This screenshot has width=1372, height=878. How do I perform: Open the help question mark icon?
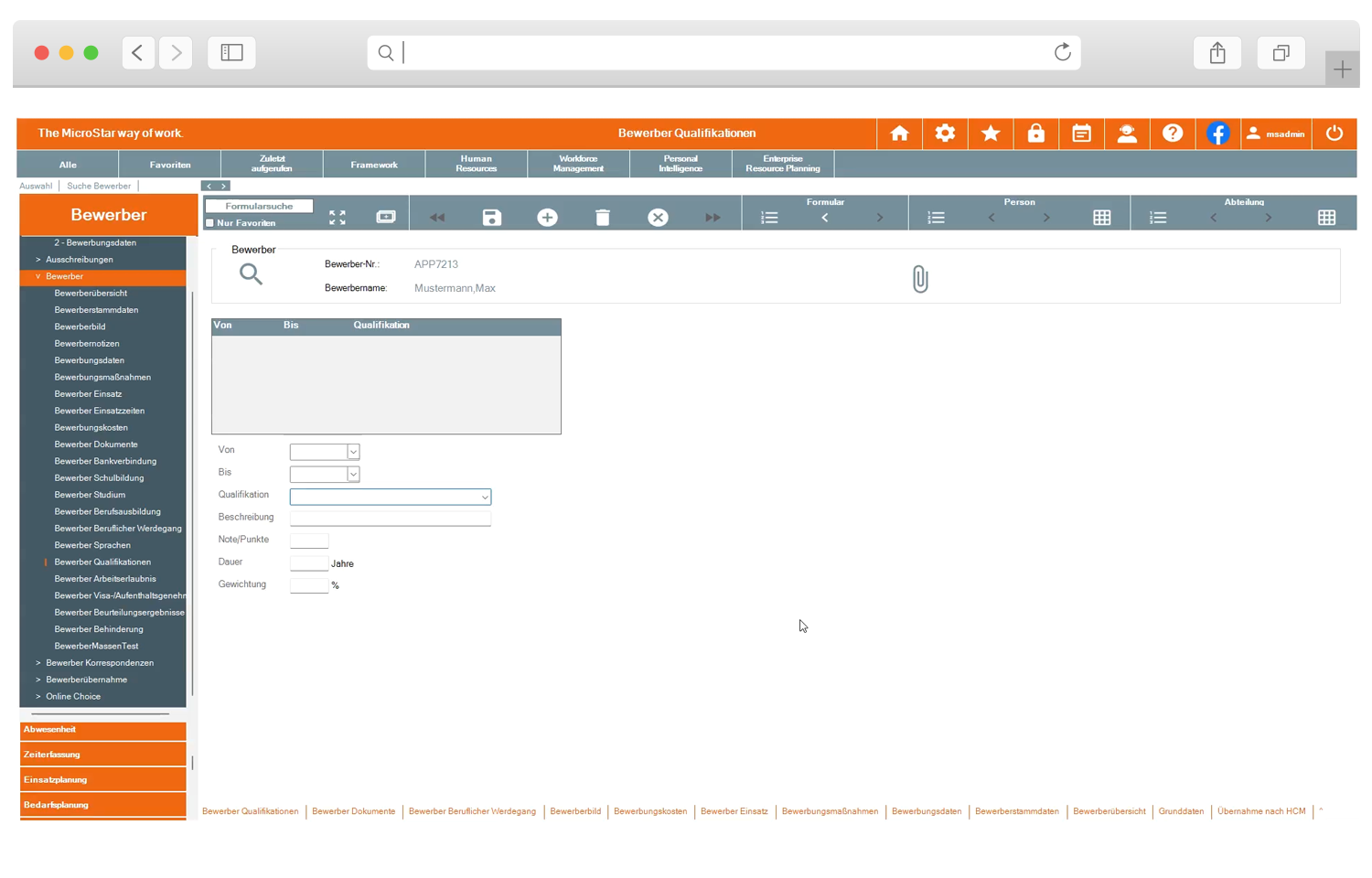point(1173,134)
